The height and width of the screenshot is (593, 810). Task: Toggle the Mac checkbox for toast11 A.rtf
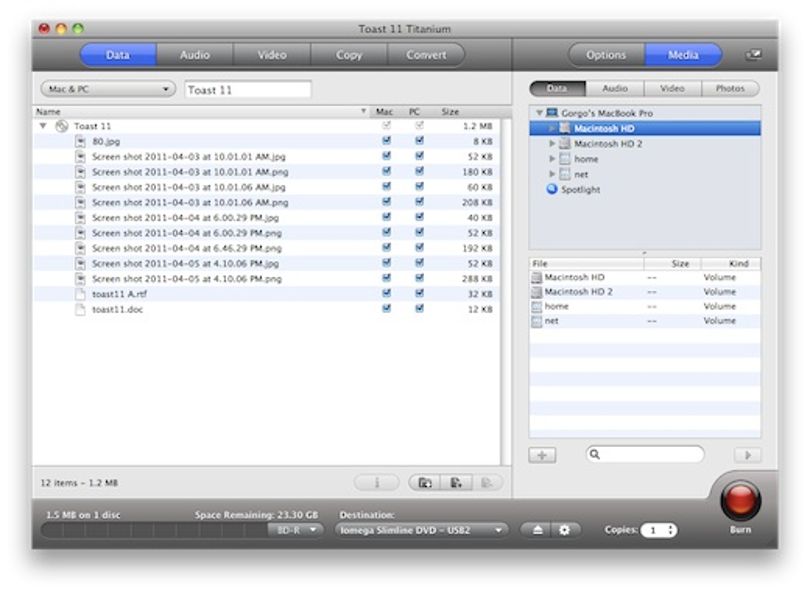tap(386, 293)
